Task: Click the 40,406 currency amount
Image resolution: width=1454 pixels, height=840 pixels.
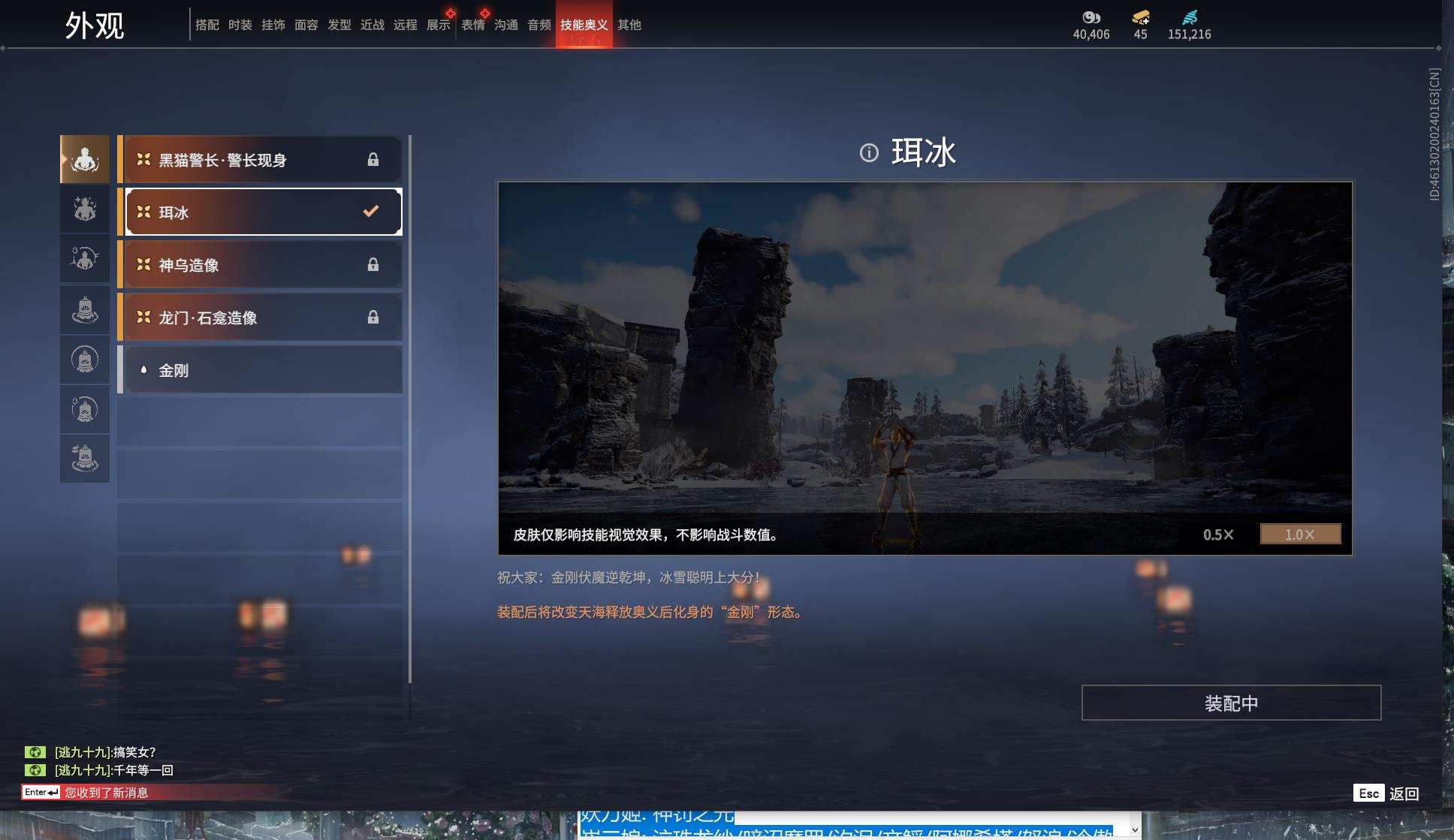Action: (1091, 35)
